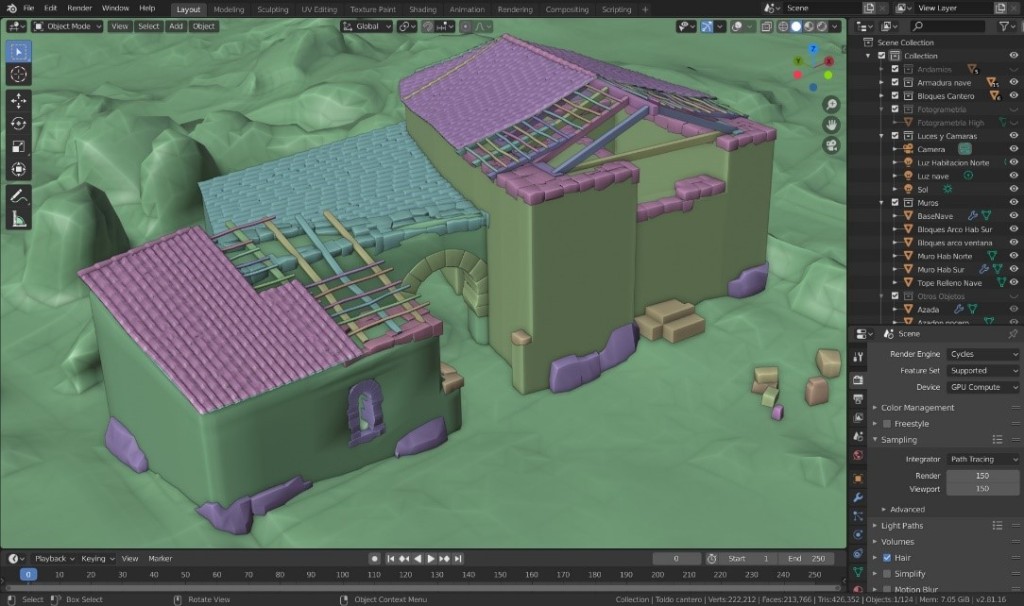1024x606 pixels.
Task: Click the zoom magnifier viewport icon
Action: click(x=831, y=105)
